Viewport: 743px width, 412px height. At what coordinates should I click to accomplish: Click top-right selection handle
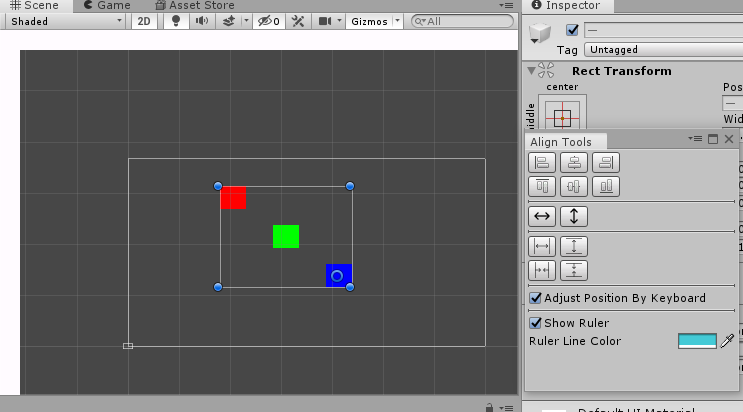pyautogui.click(x=350, y=186)
